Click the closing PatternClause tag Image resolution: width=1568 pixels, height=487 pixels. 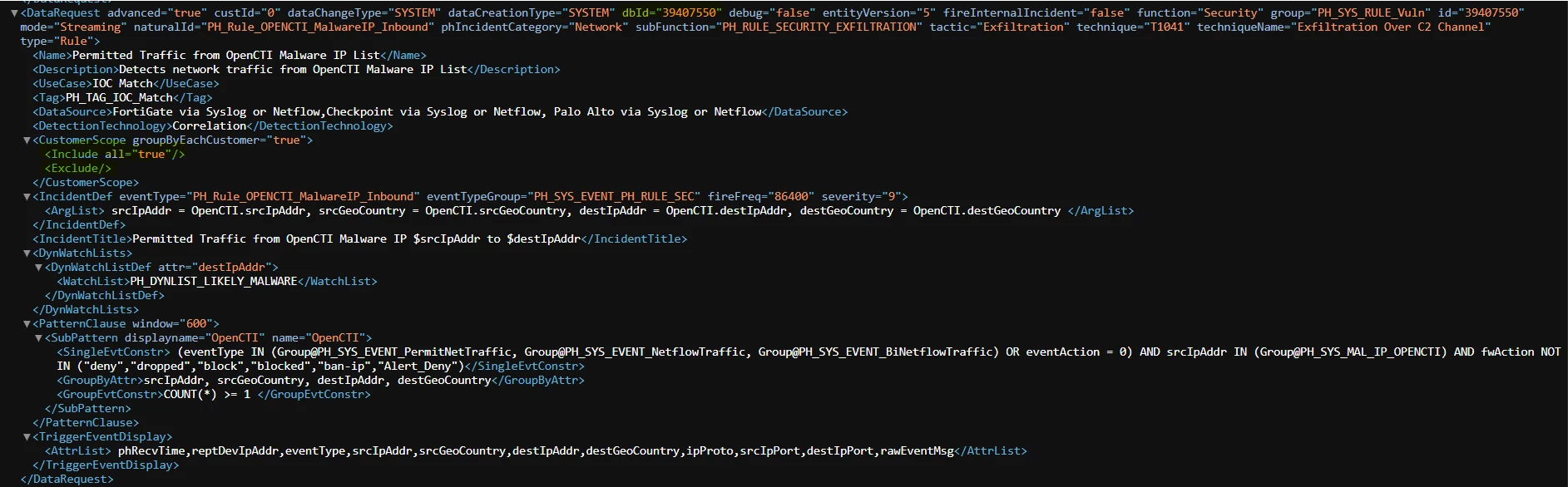pyautogui.click(x=86, y=422)
